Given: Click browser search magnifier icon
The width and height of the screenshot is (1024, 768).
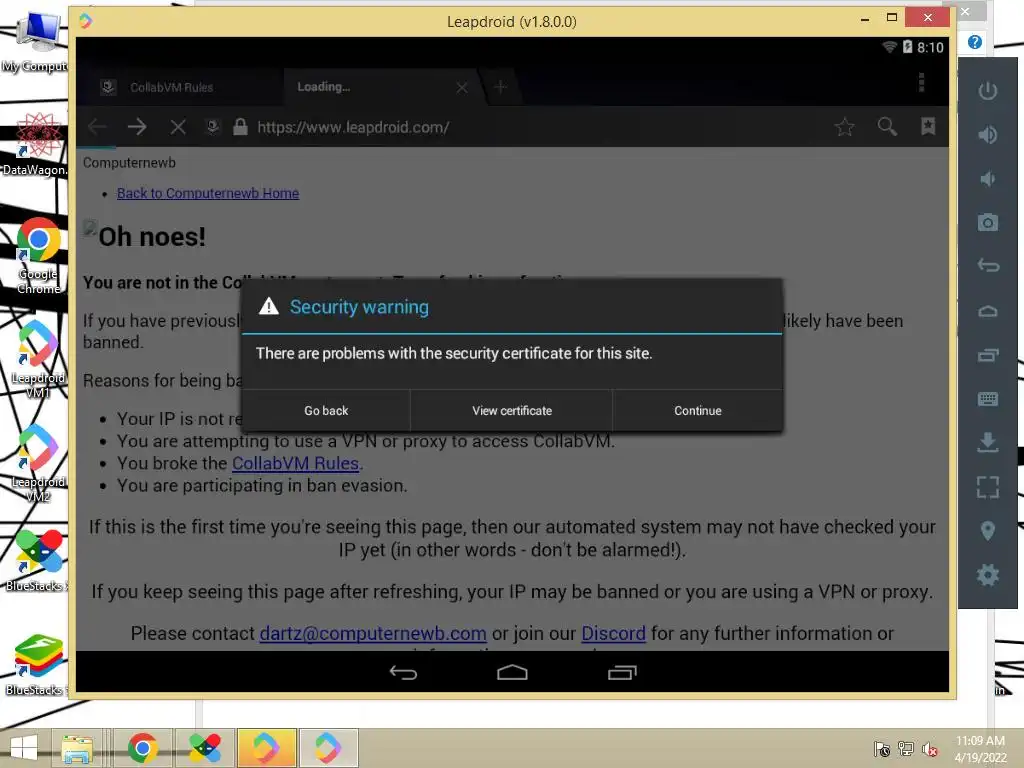Looking at the screenshot, I should [x=886, y=127].
